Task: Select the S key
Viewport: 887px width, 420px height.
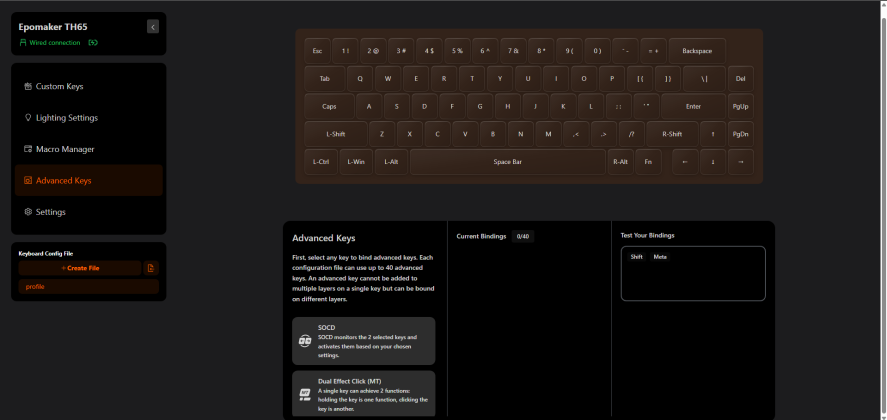Action: pyautogui.click(x=397, y=106)
